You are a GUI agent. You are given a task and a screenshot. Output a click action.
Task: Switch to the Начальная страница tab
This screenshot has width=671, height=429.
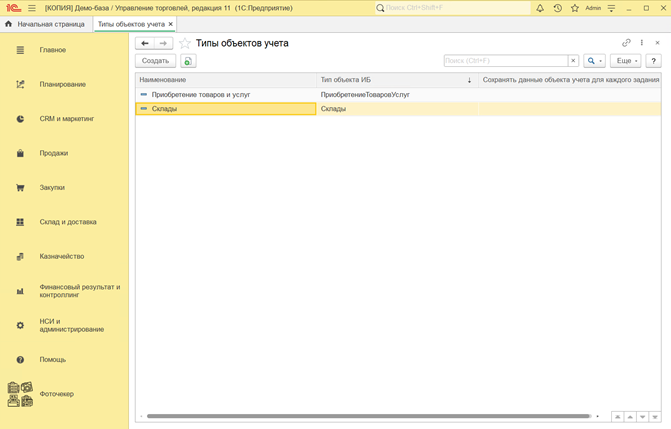(x=45, y=23)
